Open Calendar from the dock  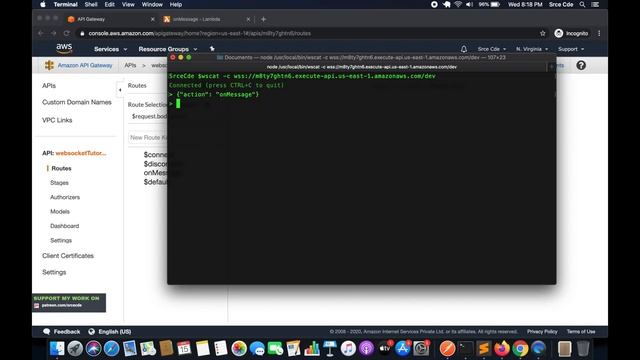(x=184, y=349)
